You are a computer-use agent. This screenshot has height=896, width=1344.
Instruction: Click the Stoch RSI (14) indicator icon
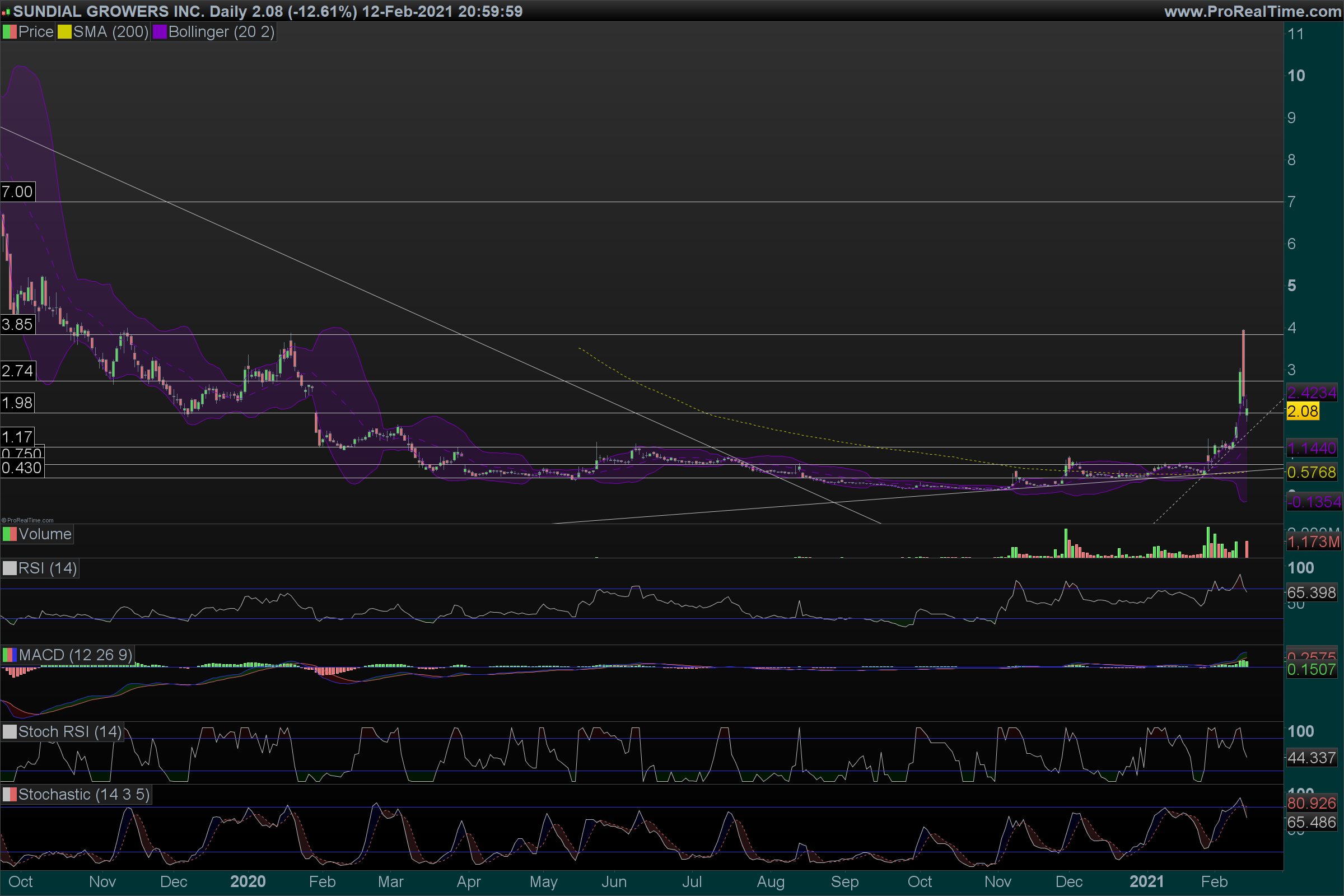click(x=9, y=732)
